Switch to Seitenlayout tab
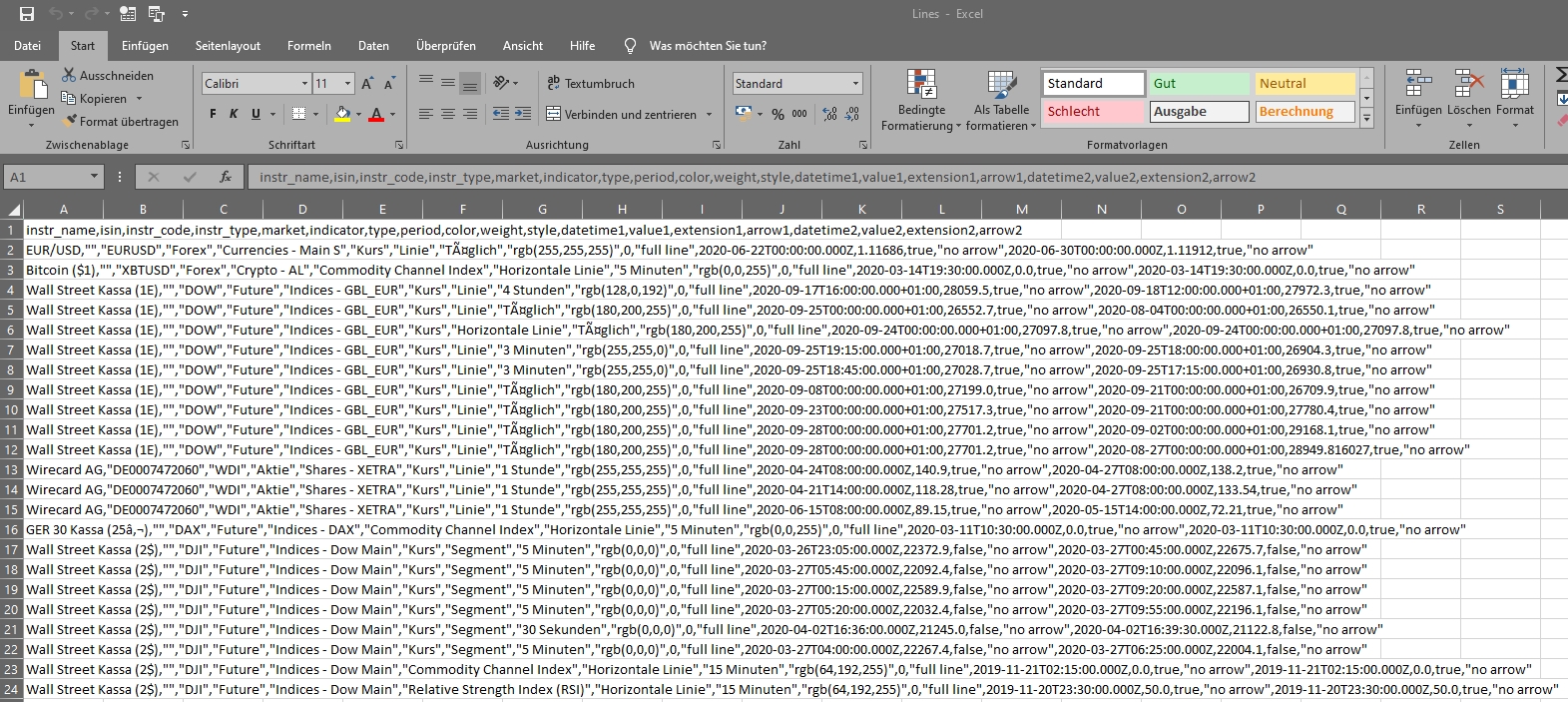 tap(228, 46)
